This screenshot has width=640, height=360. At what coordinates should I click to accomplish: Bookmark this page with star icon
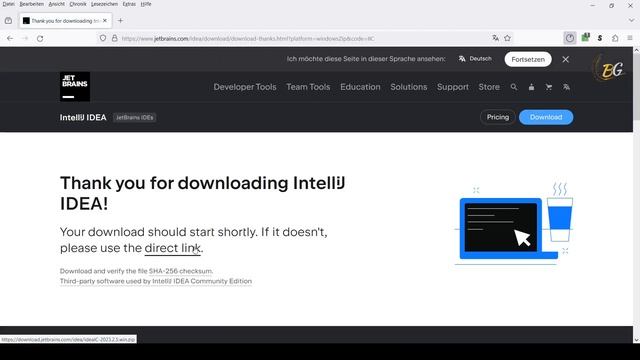tap(507, 38)
